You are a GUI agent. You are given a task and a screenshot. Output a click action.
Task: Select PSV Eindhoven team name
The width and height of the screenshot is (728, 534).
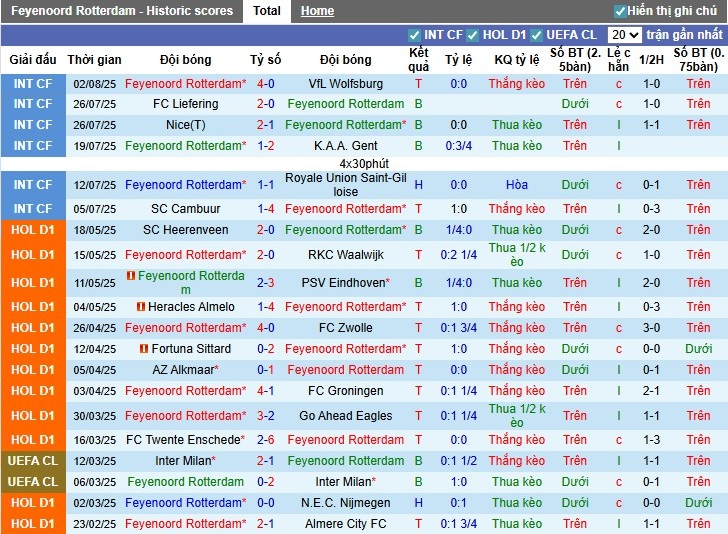(x=345, y=283)
